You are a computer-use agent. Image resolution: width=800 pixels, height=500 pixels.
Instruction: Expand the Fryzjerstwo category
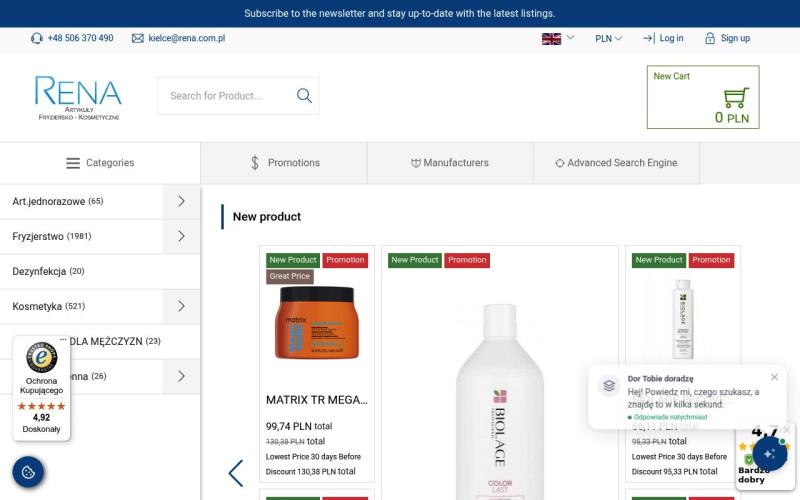click(x=181, y=236)
